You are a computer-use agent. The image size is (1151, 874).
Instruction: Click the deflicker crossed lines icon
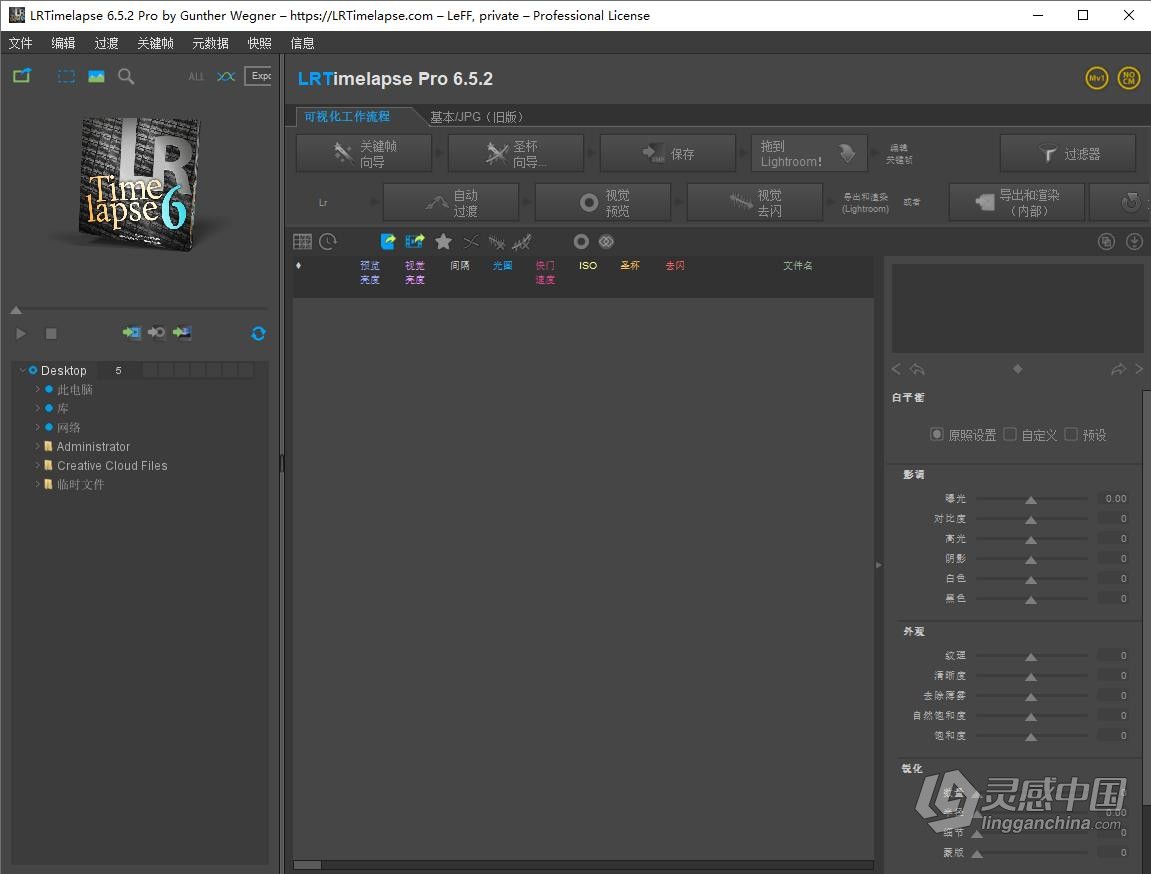[497, 241]
